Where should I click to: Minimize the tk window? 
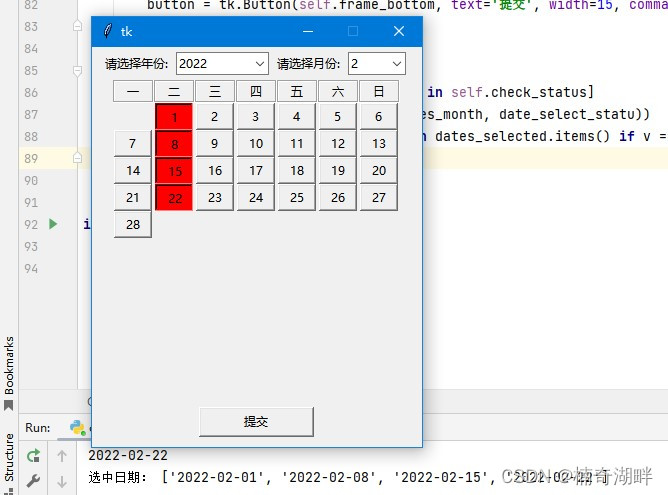[308, 32]
